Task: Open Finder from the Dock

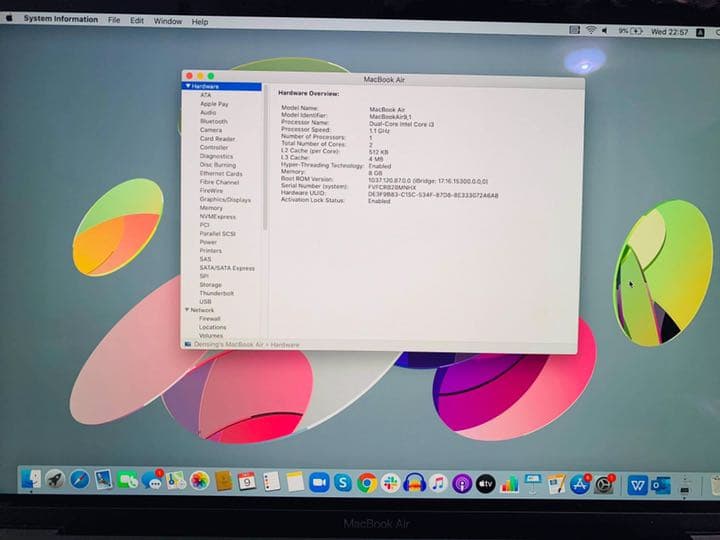Action: click(31, 479)
